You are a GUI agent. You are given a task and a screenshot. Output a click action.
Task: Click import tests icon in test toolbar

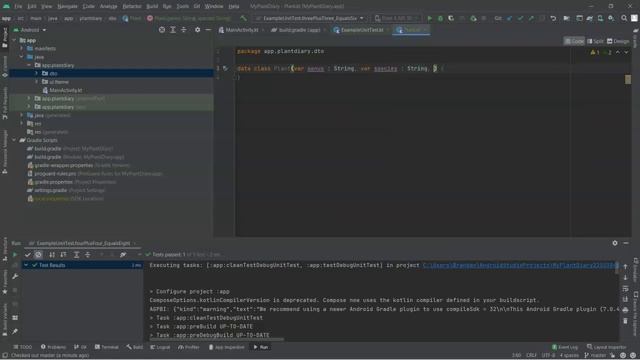click(x=123, y=255)
